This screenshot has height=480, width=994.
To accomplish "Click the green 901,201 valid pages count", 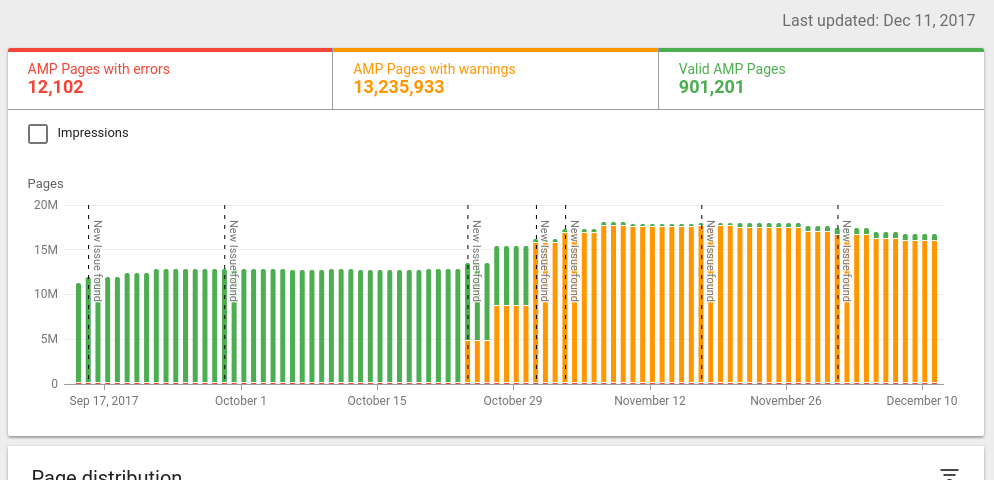I will pyautogui.click(x=709, y=88).
